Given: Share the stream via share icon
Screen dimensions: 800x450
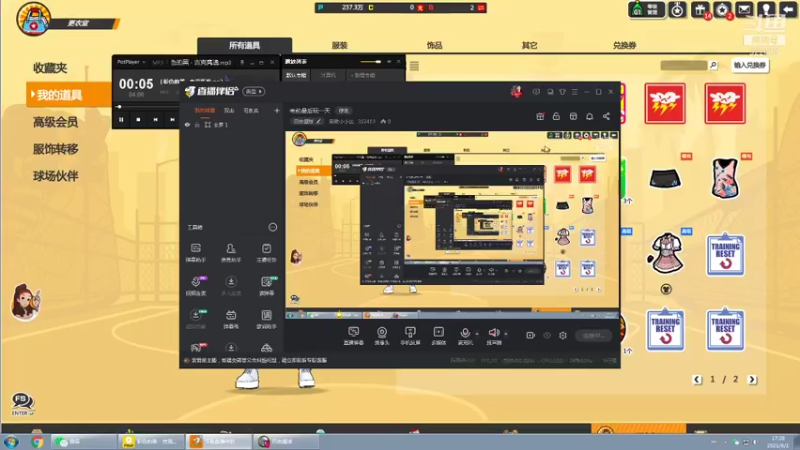Looking at the screenshot, I should coord(606,116).
